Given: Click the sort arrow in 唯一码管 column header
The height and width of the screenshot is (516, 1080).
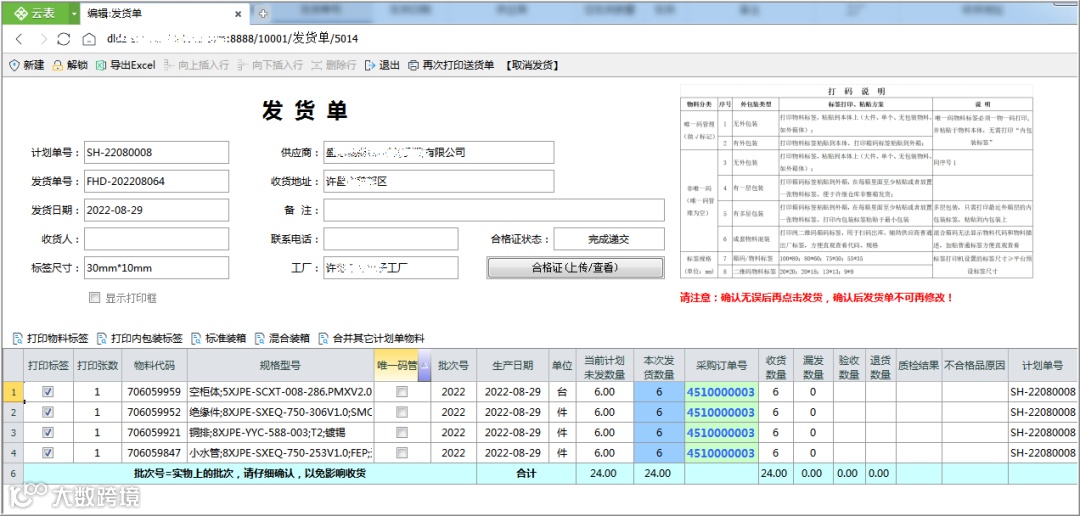Looking at the screenshot, I should [x=425, y=365].
